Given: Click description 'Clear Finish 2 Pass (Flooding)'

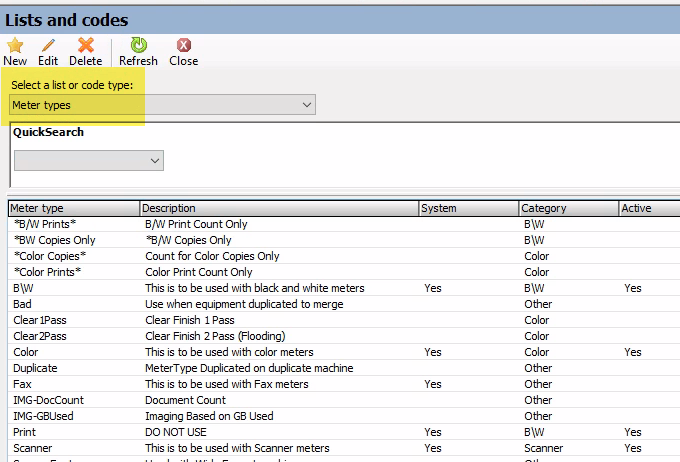Looking at the screenshot, I should tap(215, 336).
